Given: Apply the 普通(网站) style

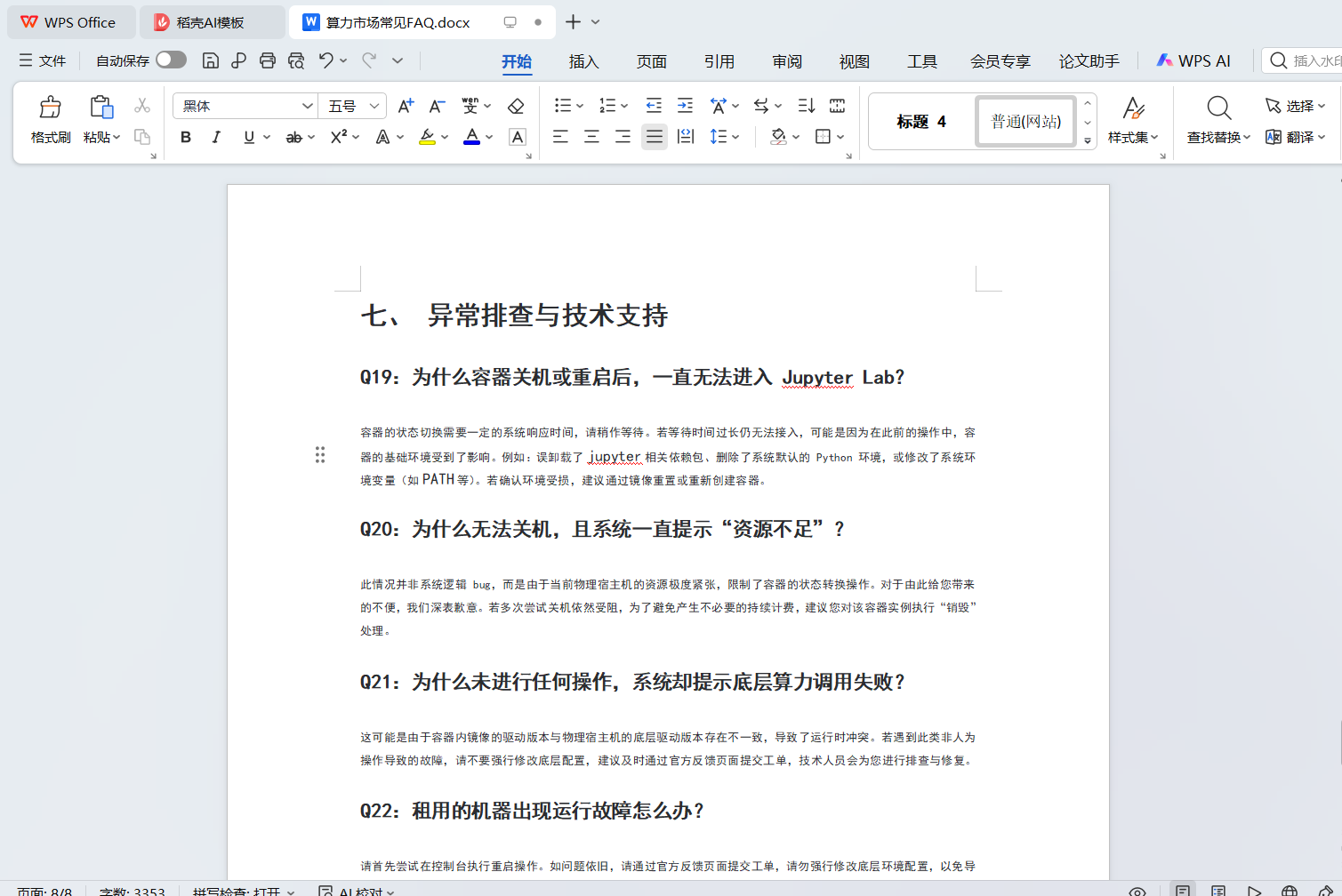Looking at the screenshot, I should click(1026, 122).
